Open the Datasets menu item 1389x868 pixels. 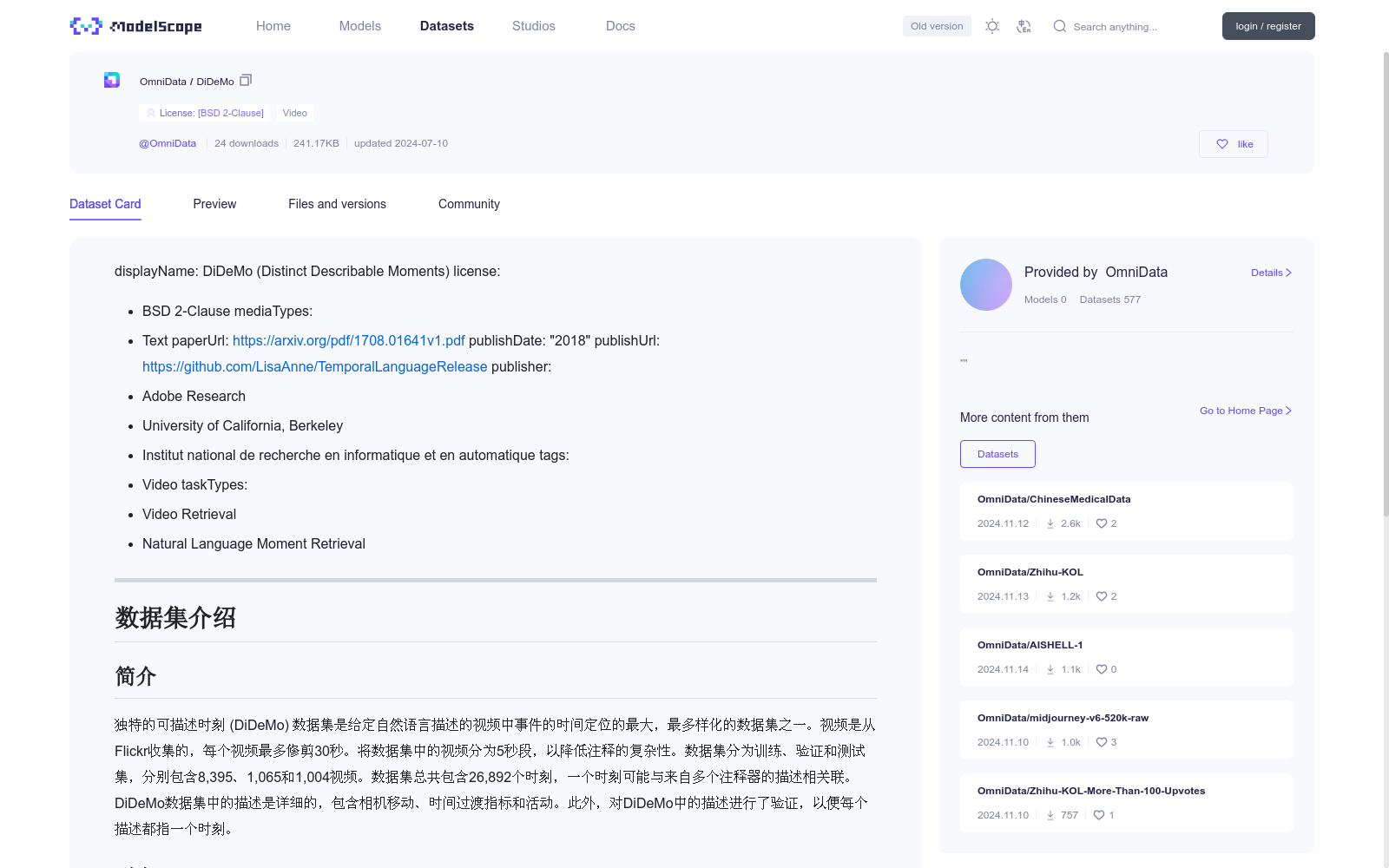coord(447,26)
